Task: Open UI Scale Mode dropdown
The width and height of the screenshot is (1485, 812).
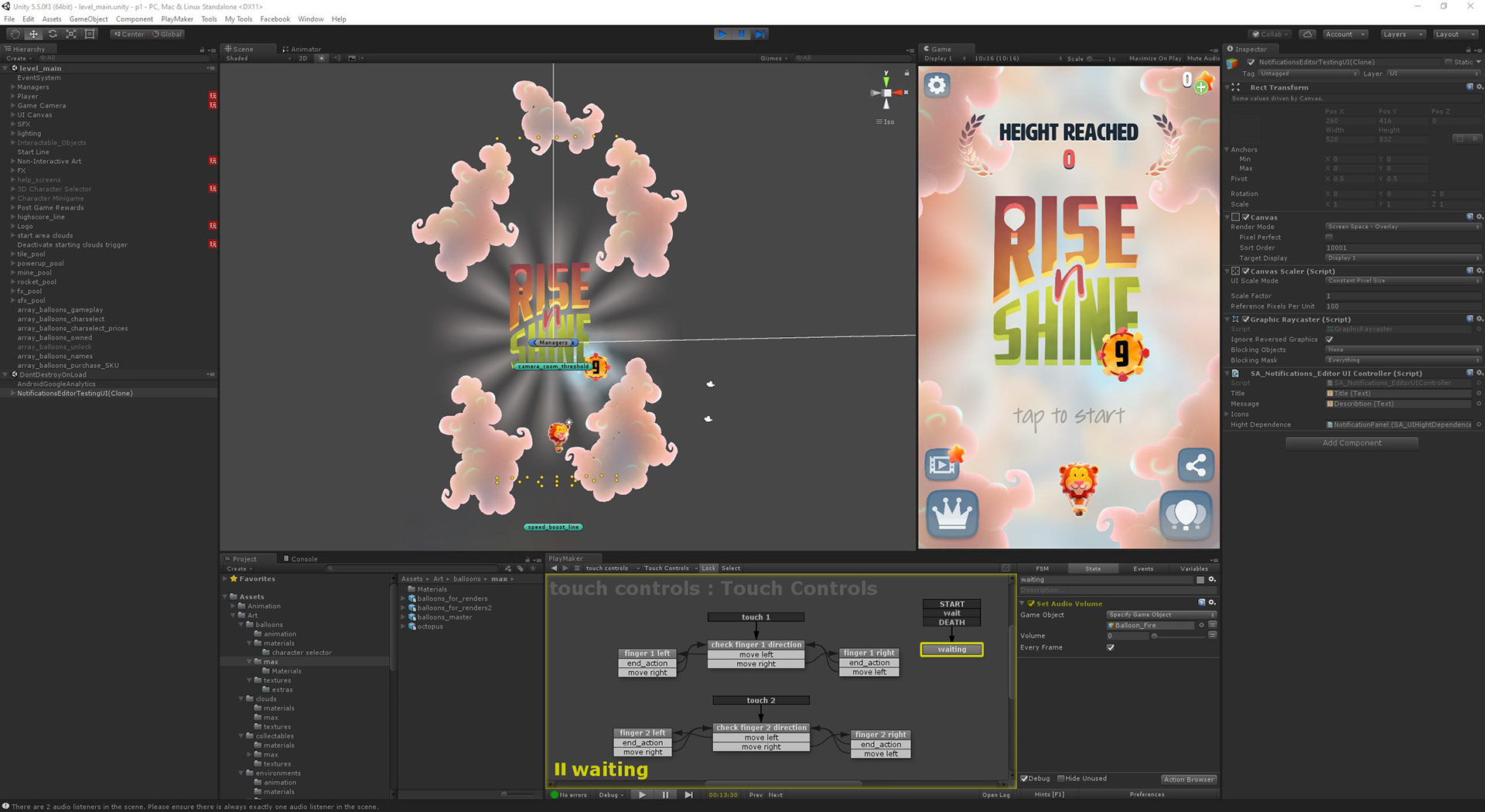Action: (x=1402, y=281)
